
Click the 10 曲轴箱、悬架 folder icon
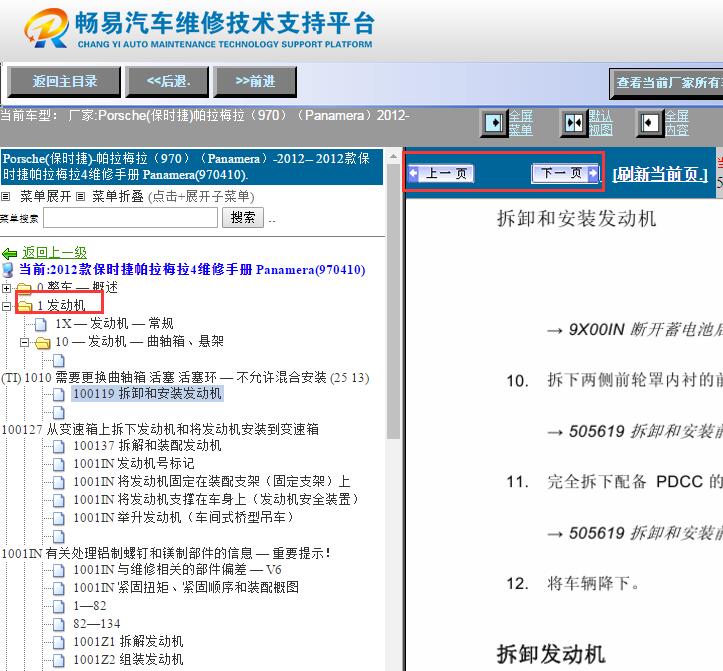tap(43, 343)
